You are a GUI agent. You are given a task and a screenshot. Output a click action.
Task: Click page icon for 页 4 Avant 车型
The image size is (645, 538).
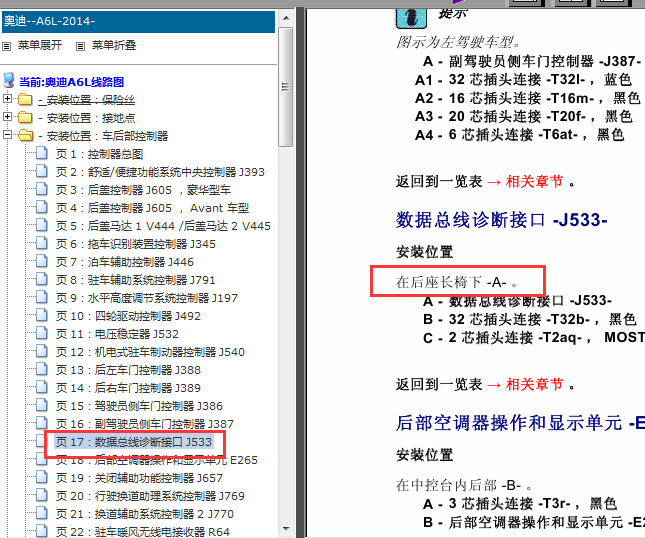pyautogui.click(x=42, y=207)
